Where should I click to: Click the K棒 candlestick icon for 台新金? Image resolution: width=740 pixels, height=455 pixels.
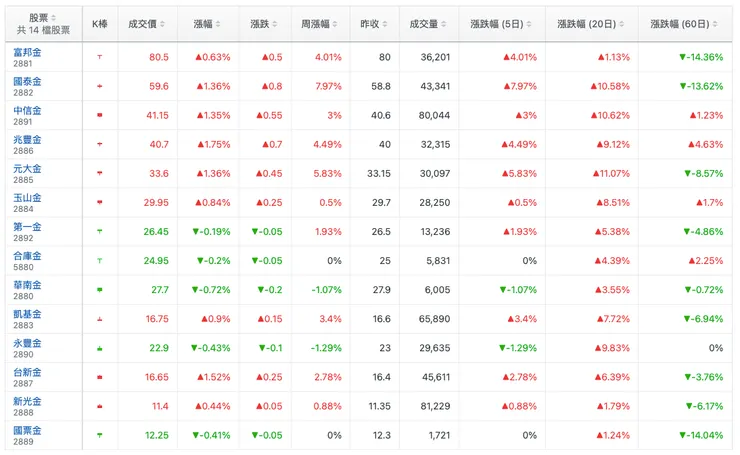[100, 377]
